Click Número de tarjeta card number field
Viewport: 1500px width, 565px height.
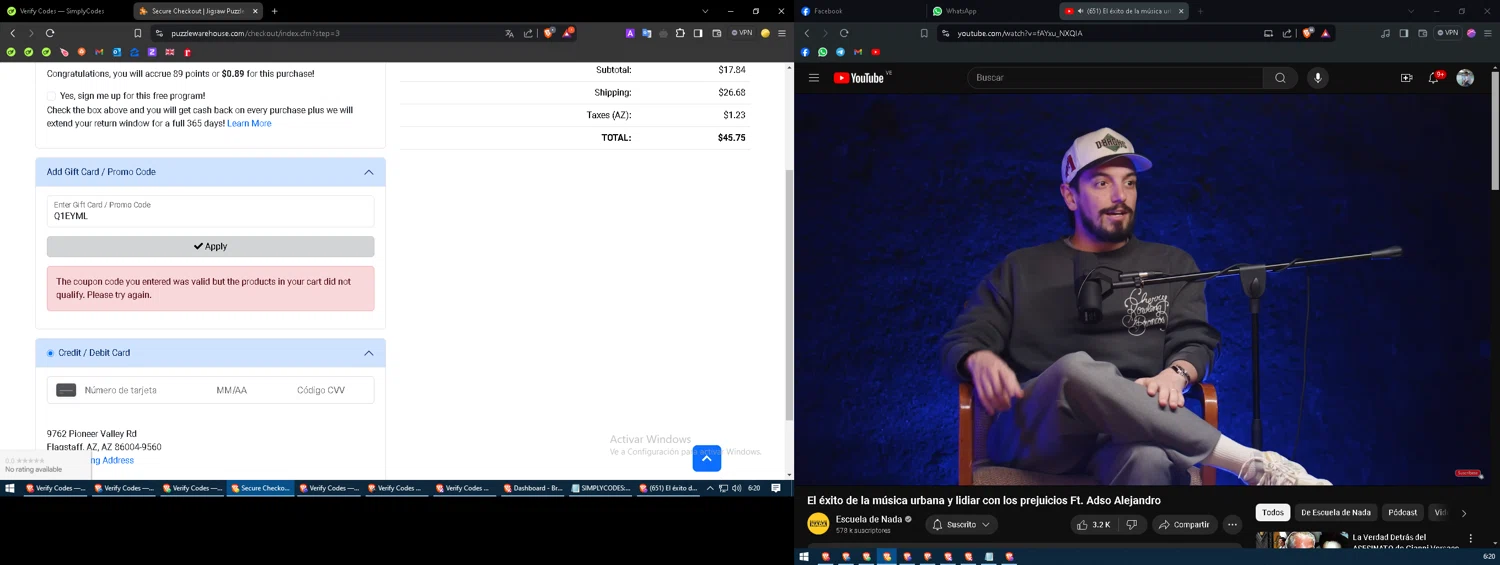point(120,390)
